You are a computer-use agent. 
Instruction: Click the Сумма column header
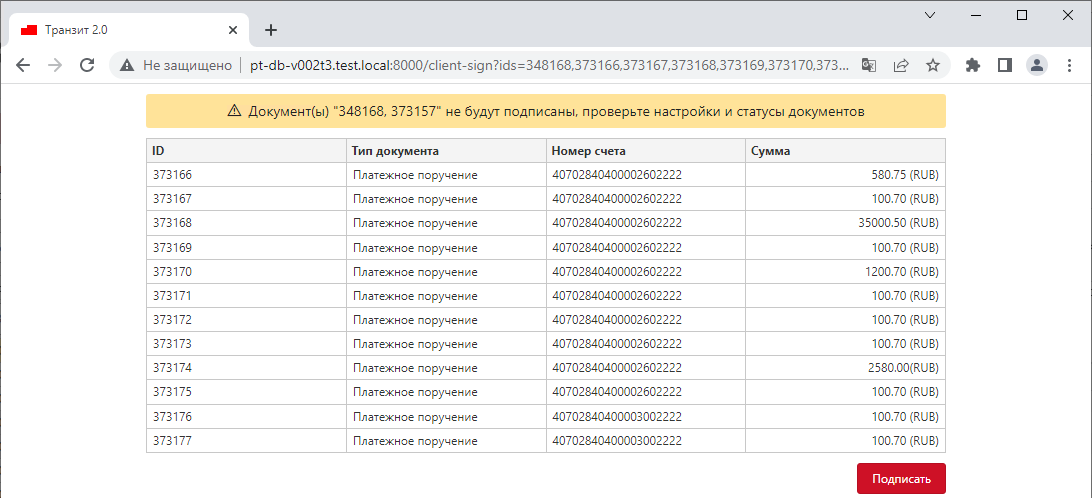pos(845,150)
